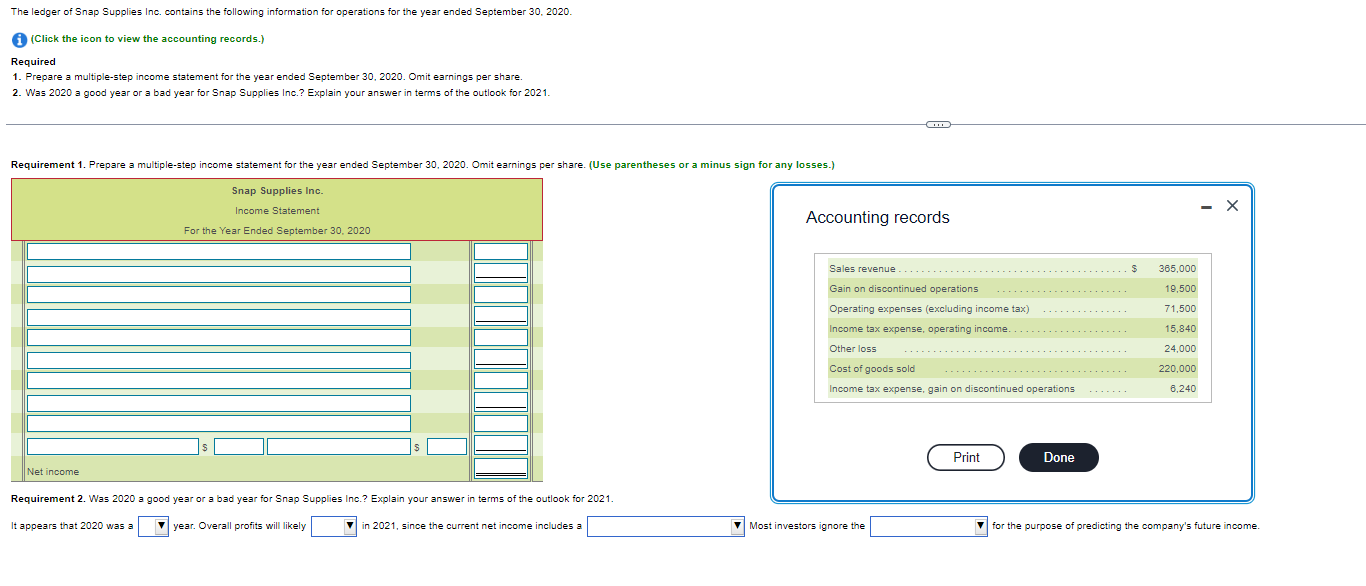Click the 'Accounting records' dialog title

pyautogui.click(x=878, y=217)
